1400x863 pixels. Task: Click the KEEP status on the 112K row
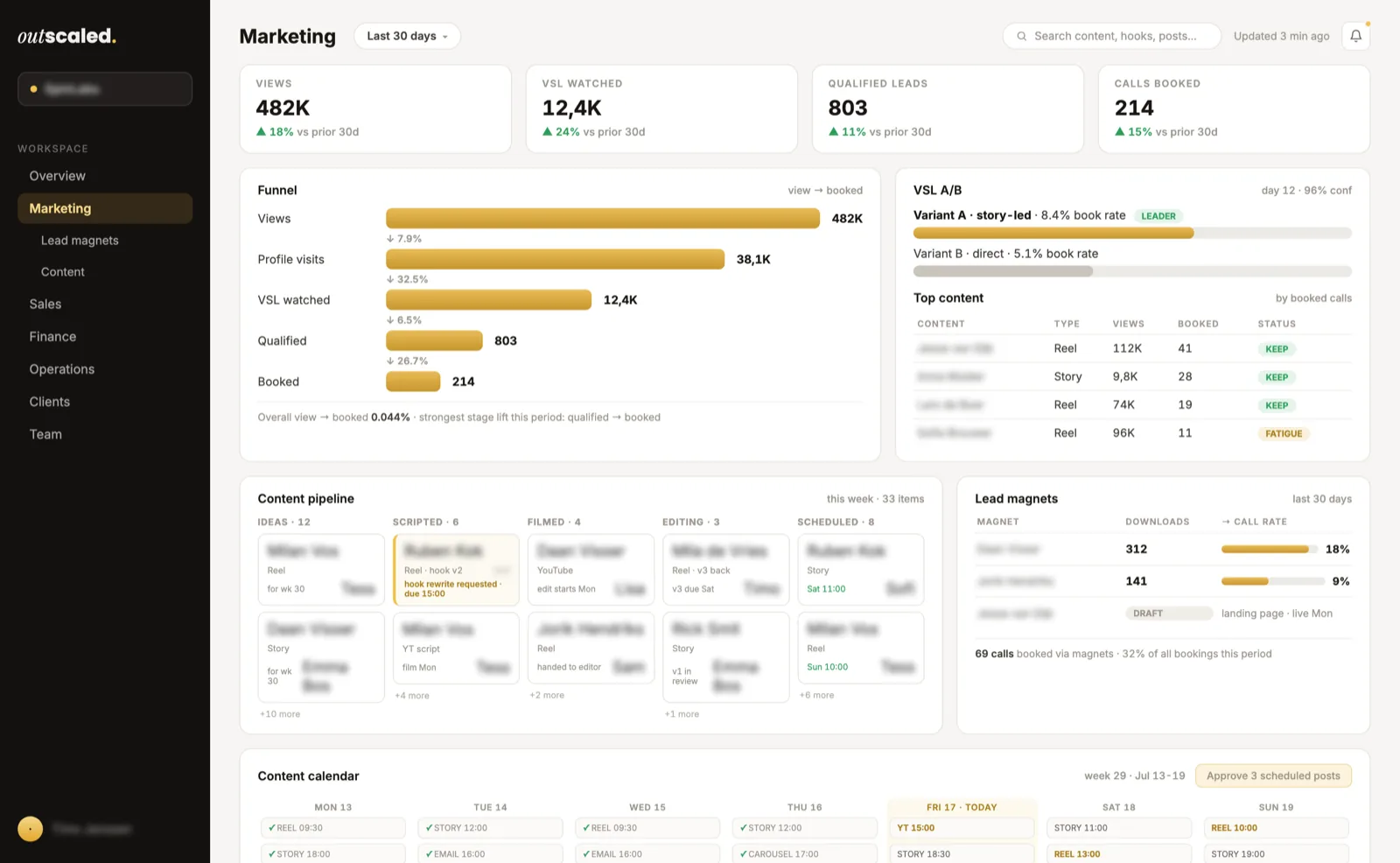pyautogui.click(x=1277, y=349)
